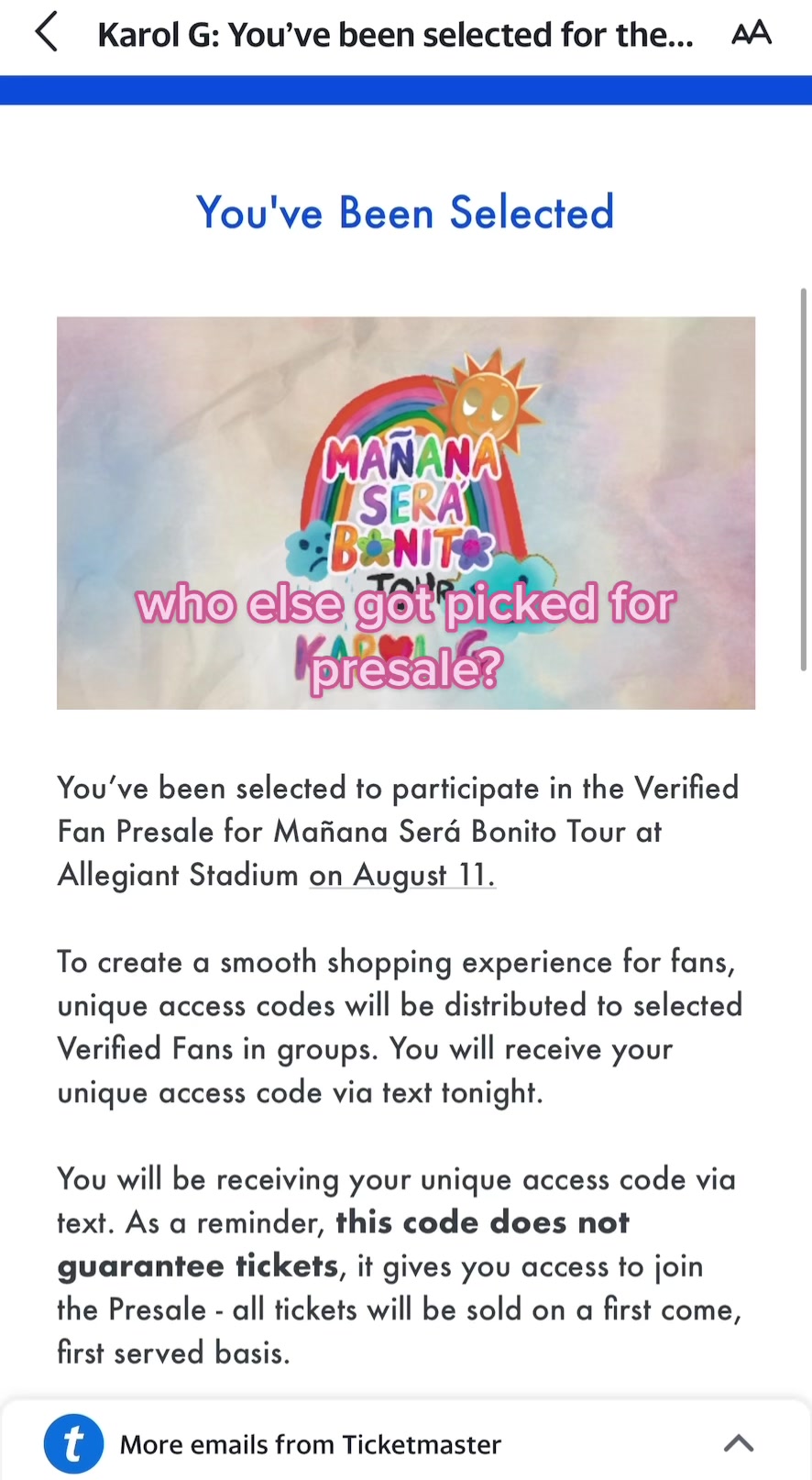This screenshot has height=1480, width=812.
Task: Tap the sad blue cloud on the banner
Action: [310, 550]
